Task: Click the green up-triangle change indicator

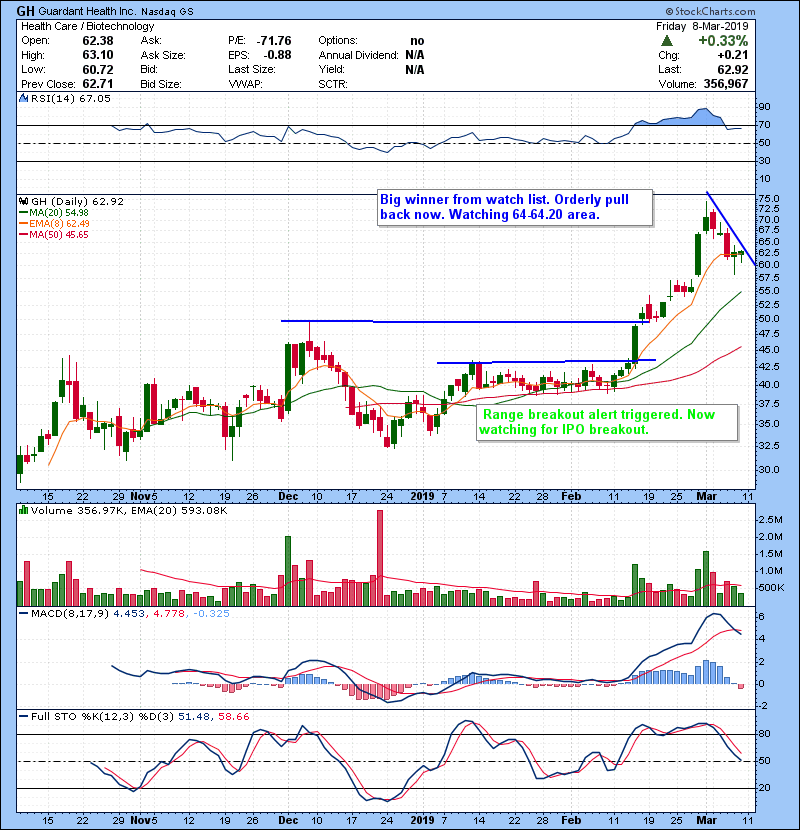Action: (667, 40)
